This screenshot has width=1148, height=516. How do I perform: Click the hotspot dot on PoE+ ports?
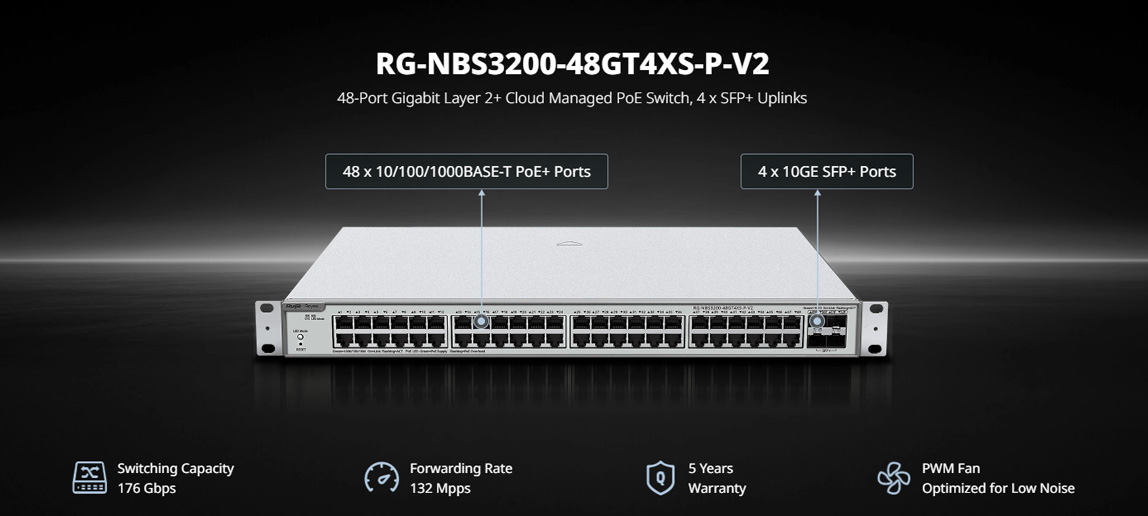(x=482, y=320)
